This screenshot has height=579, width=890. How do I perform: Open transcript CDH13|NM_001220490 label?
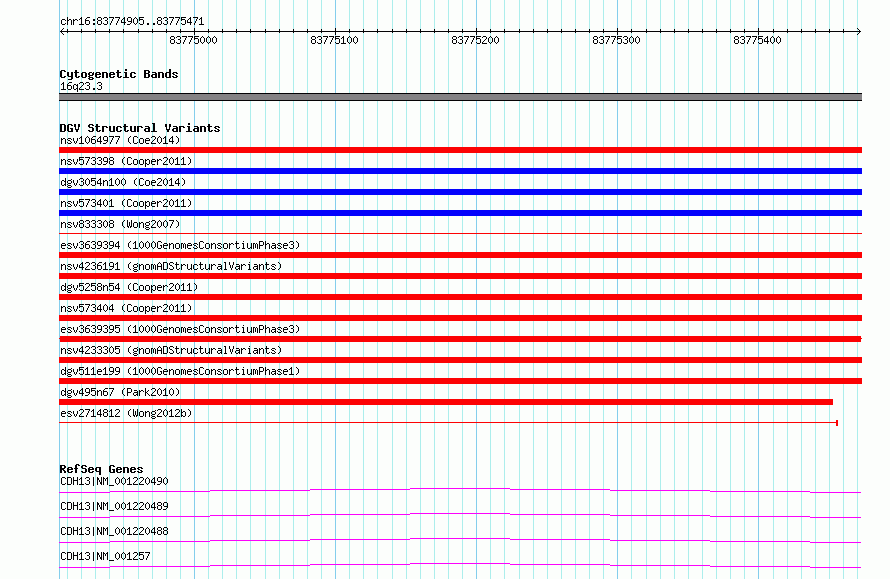point(114,481)
